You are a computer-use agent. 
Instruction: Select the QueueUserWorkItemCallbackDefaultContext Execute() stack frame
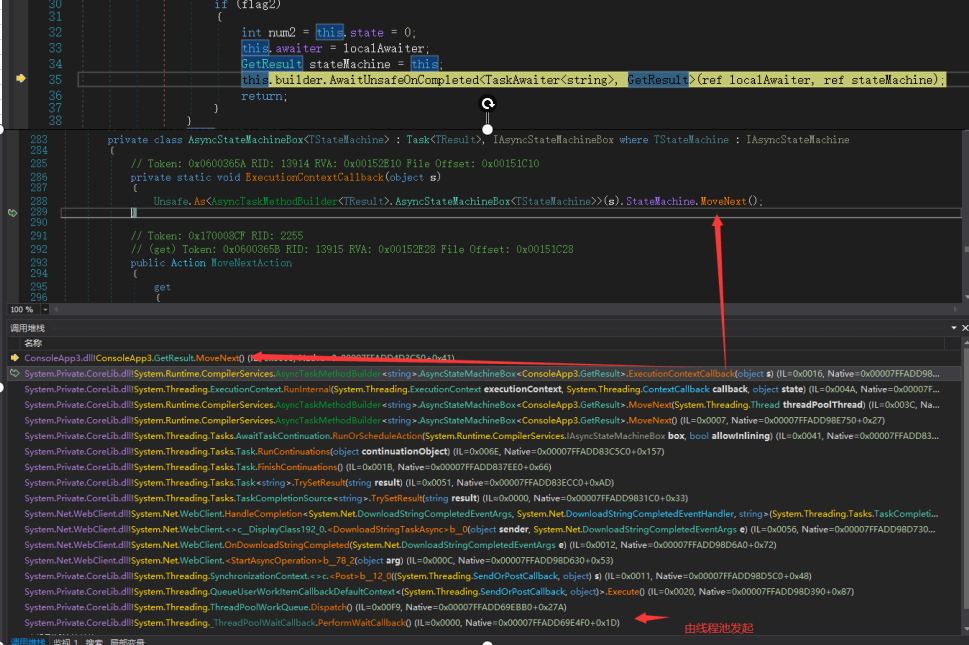[x=482, y=591]
